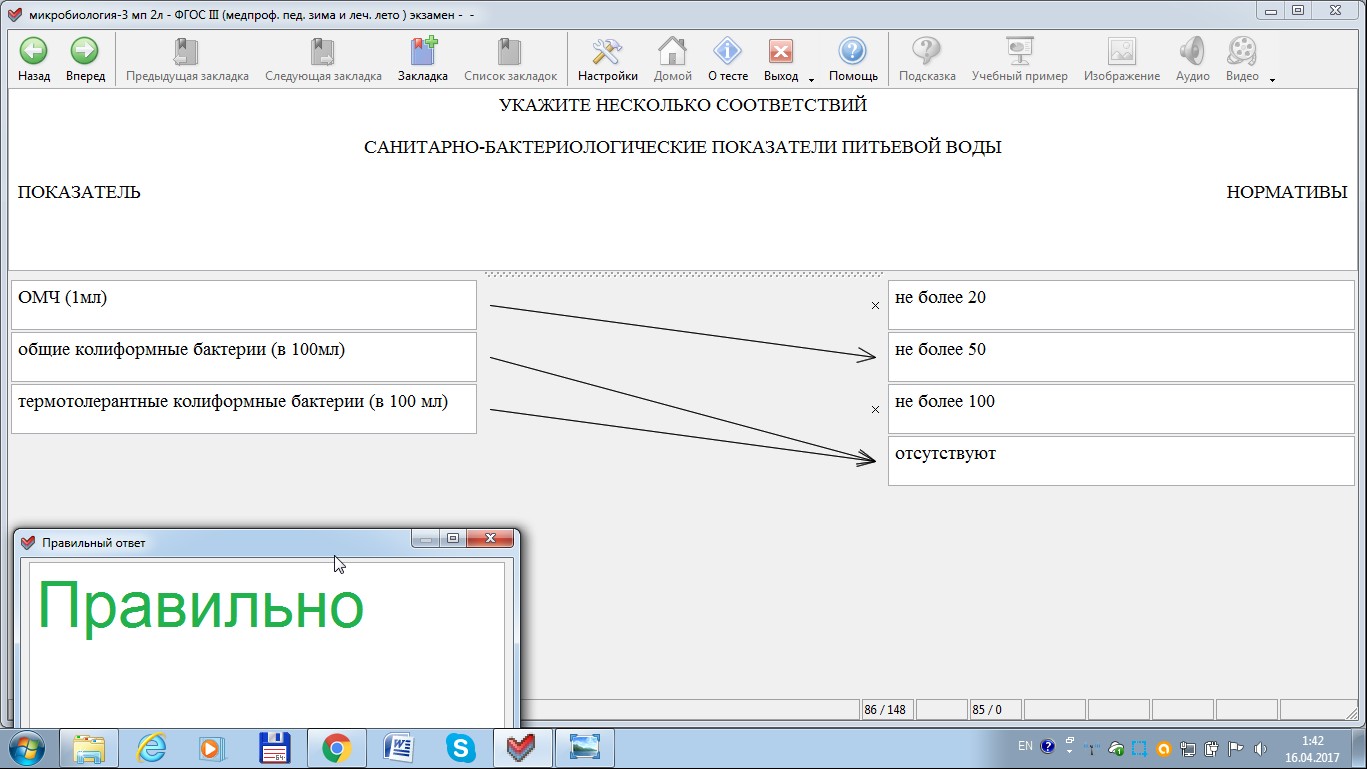Close the Правильный ответ popup
Image resolution: width=1367 pixels, height=769 pixels.
tap(490, 539)
